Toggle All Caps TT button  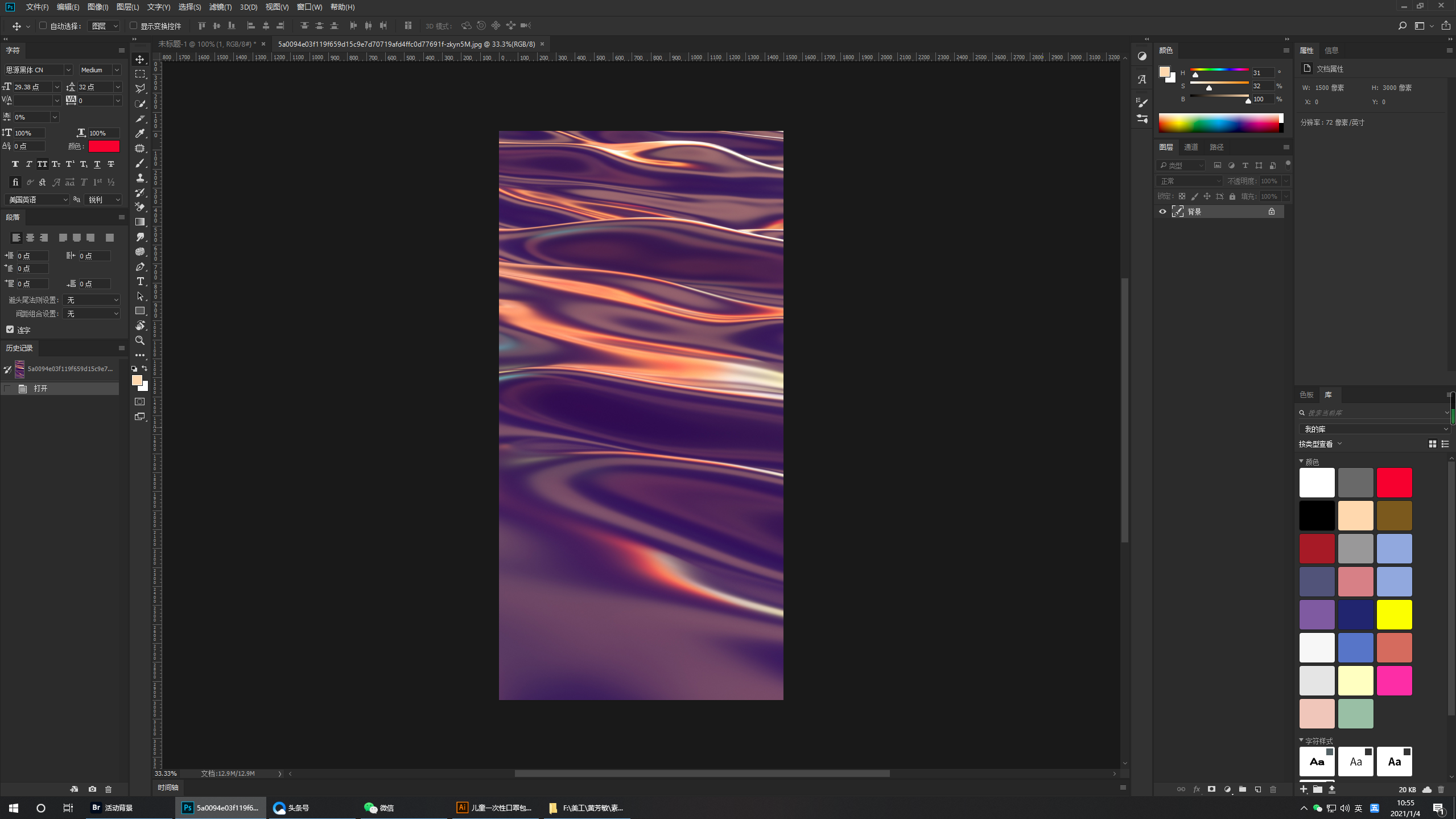43,164
